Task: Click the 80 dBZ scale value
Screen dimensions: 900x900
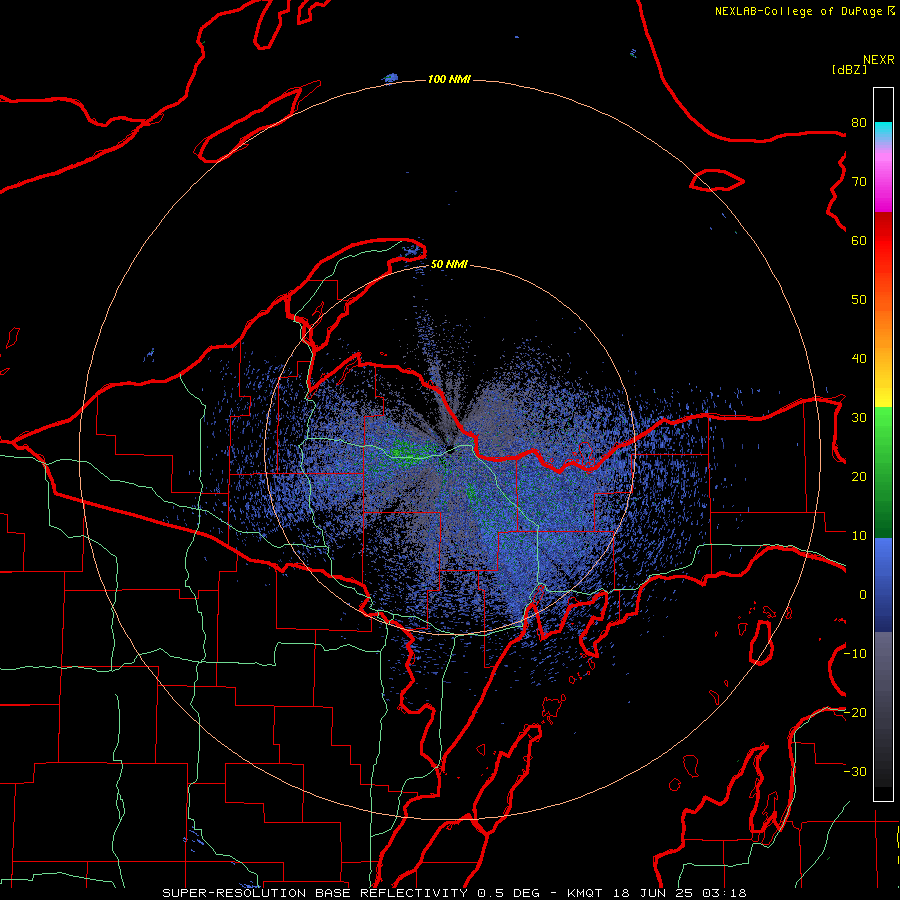Action: (859, 123)
